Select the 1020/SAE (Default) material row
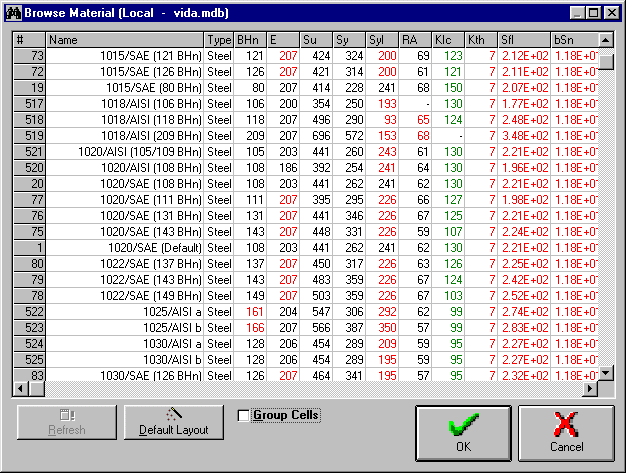 (x=150, y=247)
